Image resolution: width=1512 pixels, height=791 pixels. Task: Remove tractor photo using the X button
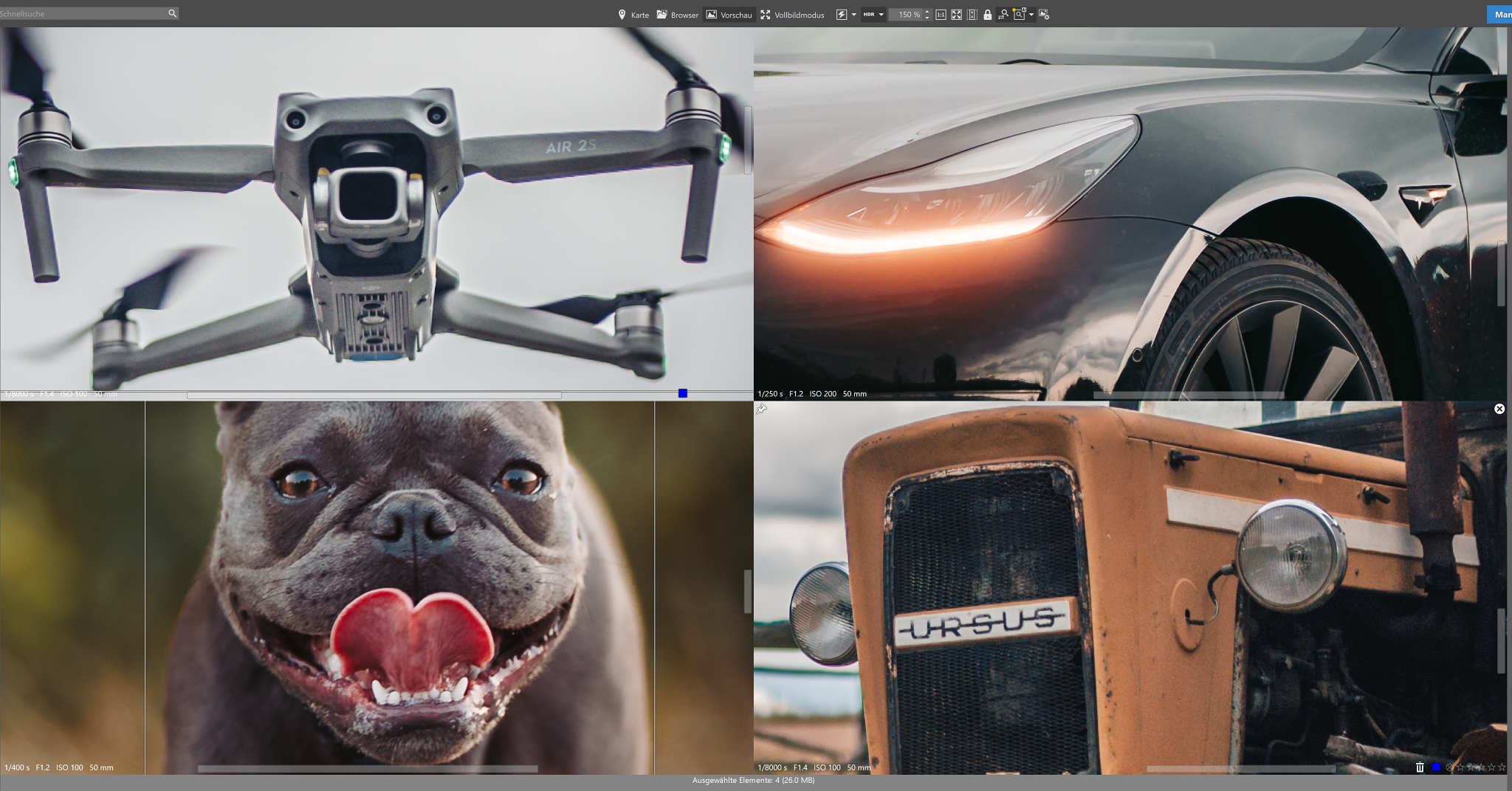(1499, 409)
